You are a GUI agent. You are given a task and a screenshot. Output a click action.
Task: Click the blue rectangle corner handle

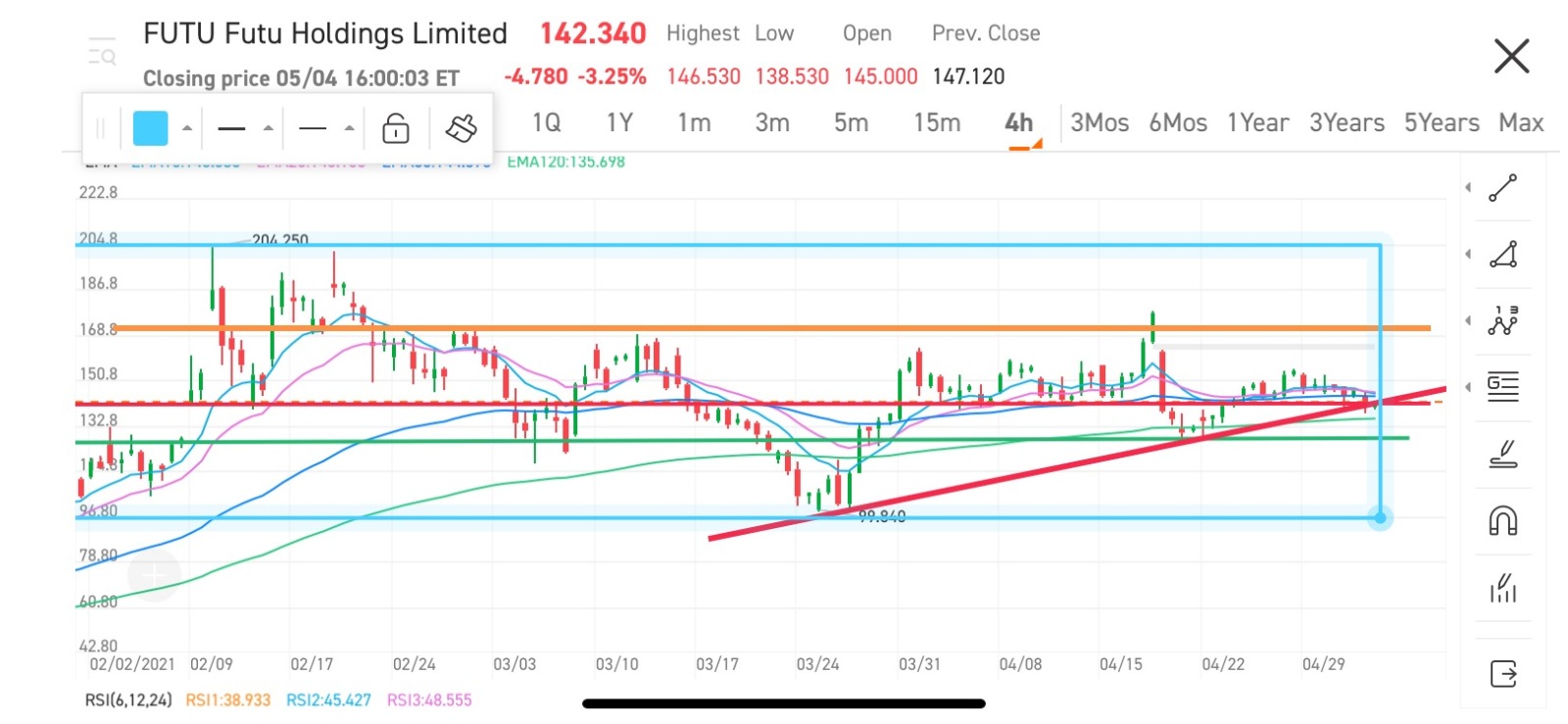click(1380, 517)
